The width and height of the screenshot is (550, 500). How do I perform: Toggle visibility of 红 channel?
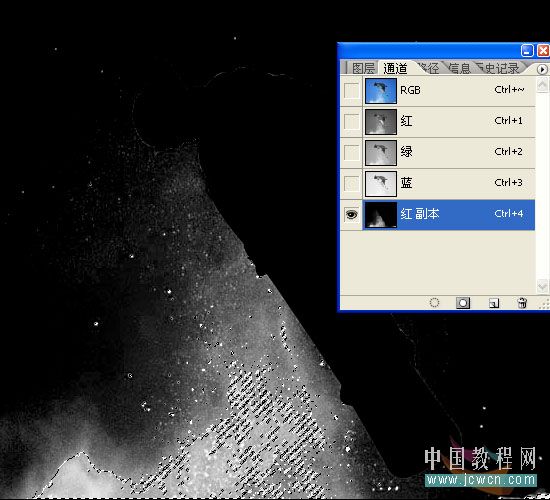click(x=351, y=122)
